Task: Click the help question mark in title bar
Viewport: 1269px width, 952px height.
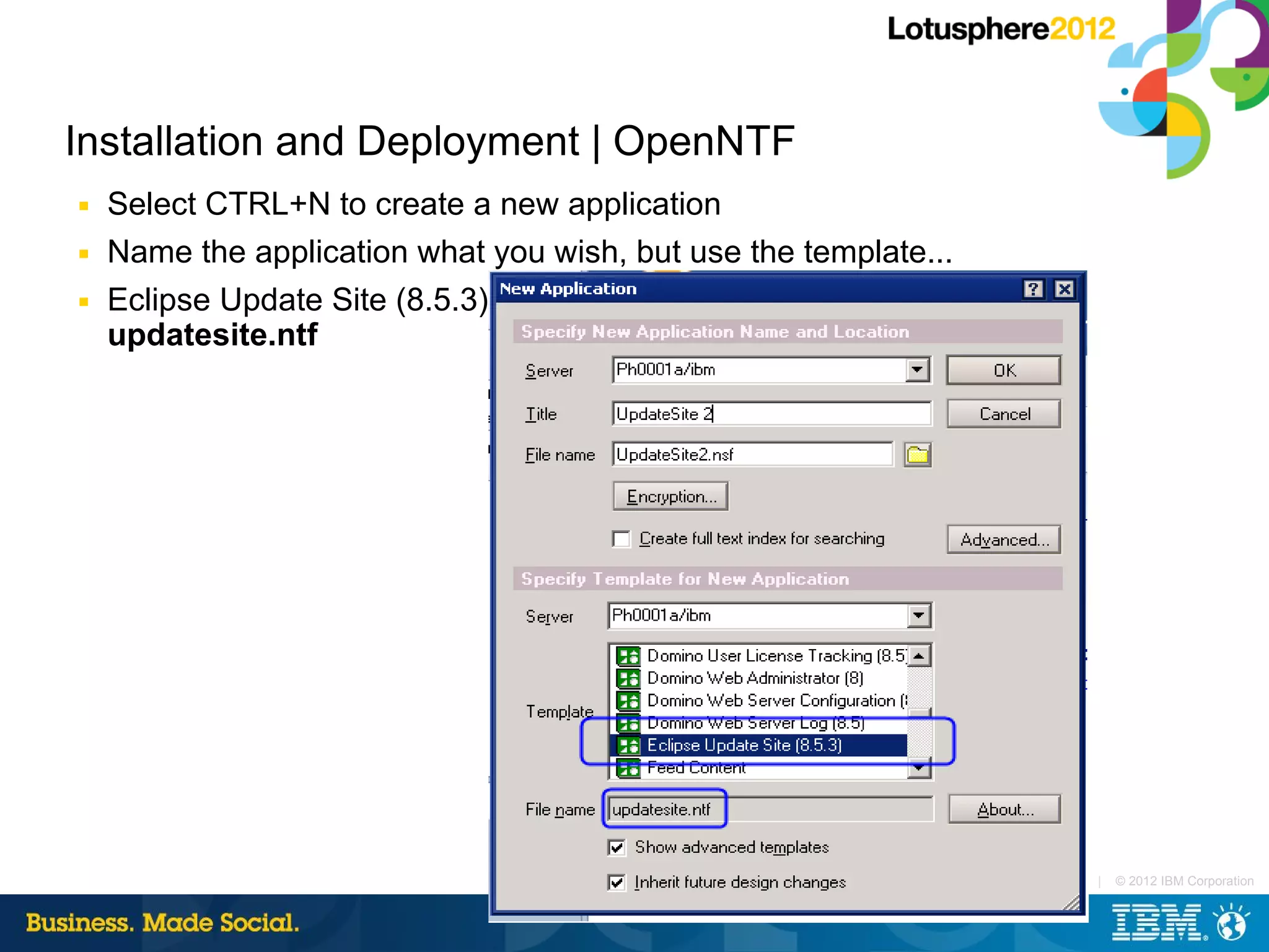Action: (x=1033, y=289)
